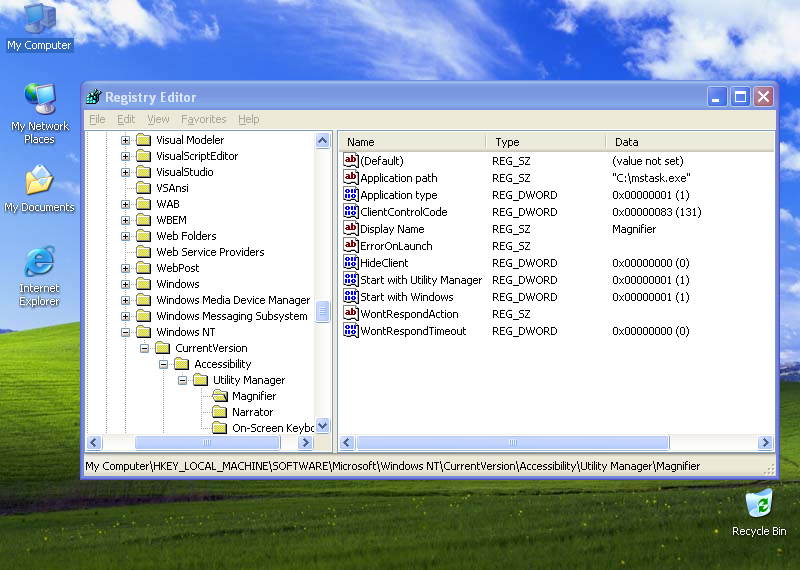Click the Data column header
The image size is (800, 570).
[690, 142]
